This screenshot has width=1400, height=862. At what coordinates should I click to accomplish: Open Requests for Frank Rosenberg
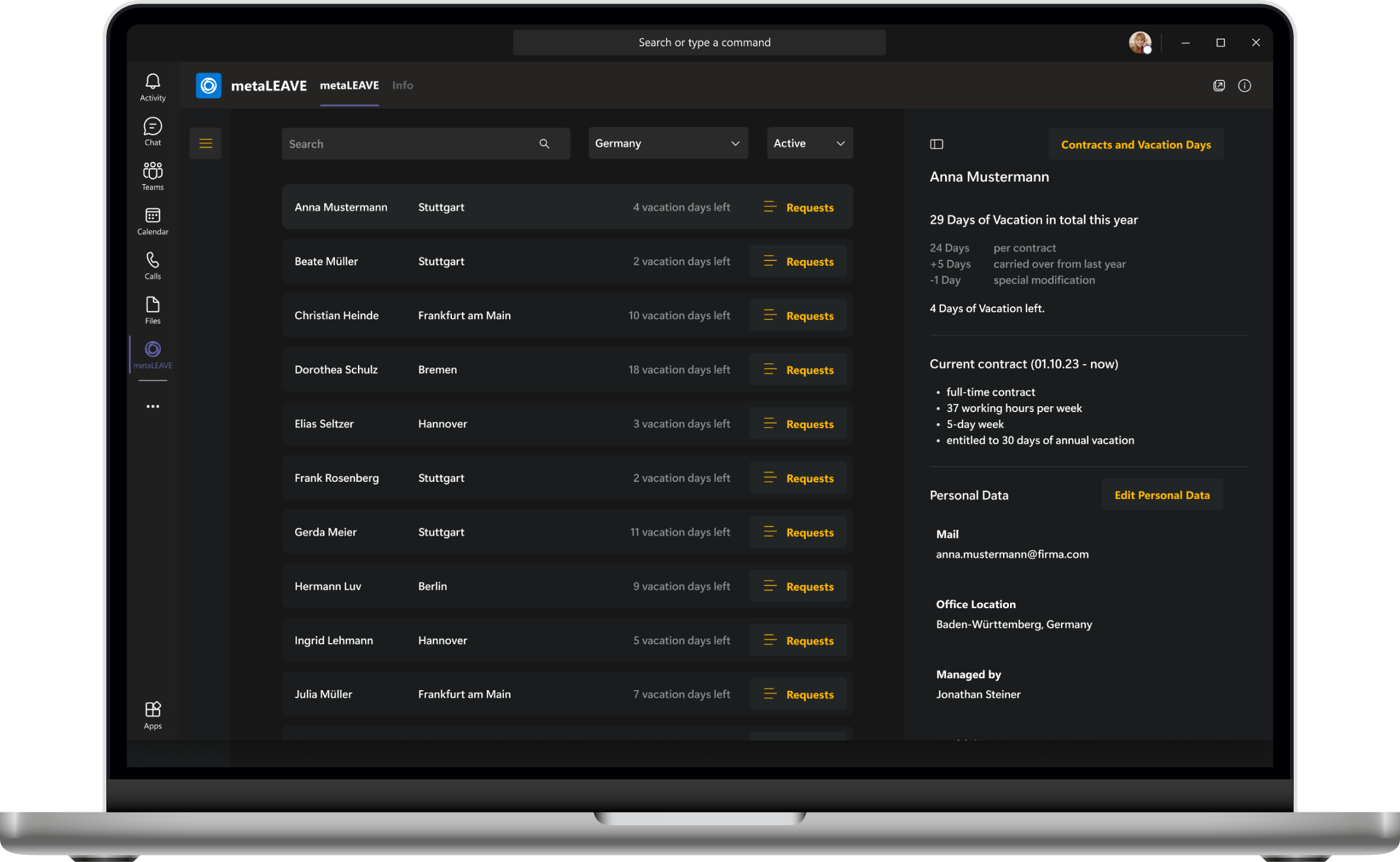pyautogui.click(x=798, y=478)
